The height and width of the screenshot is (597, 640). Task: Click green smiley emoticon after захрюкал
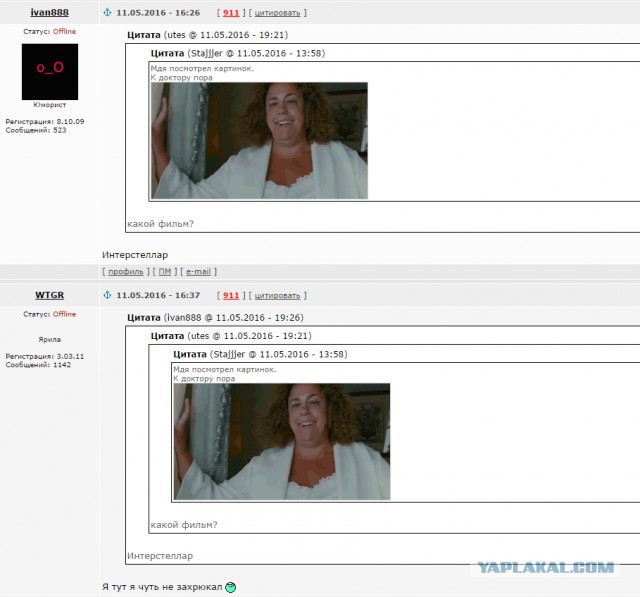pos(231,587)
